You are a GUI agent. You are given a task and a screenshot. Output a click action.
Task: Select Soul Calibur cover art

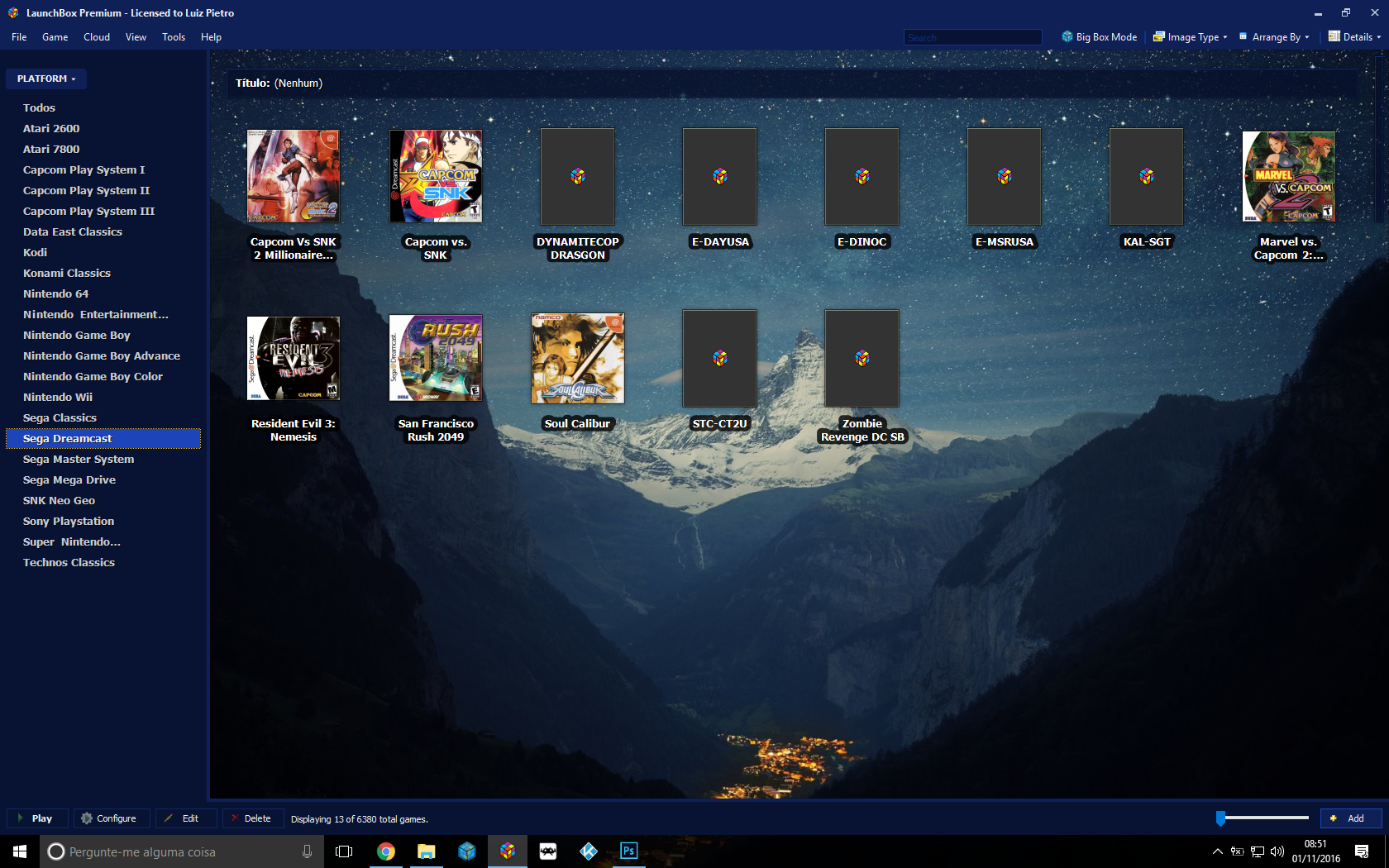(x=578, y=358)
